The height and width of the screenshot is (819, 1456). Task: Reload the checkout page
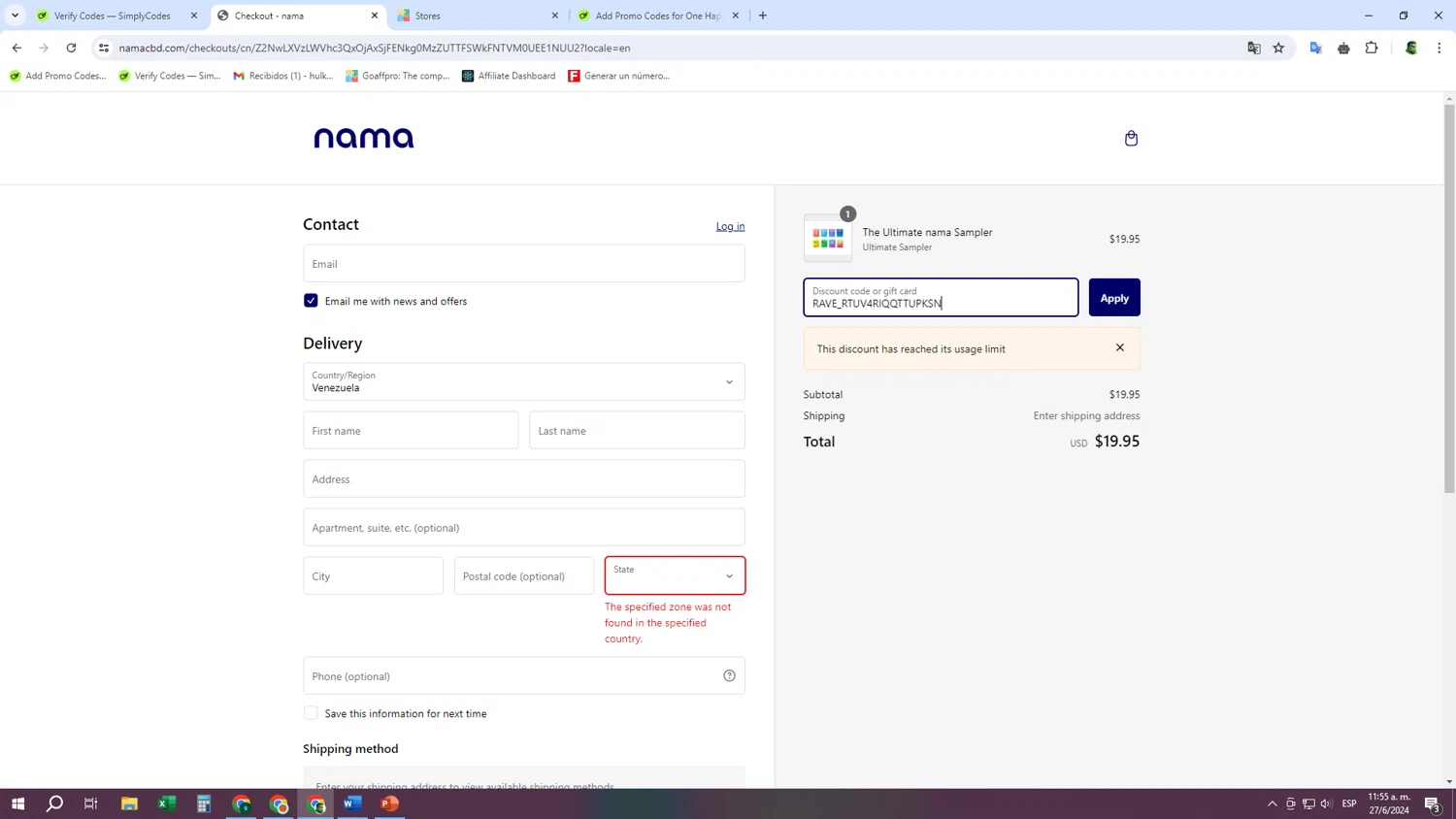[71, 48]
